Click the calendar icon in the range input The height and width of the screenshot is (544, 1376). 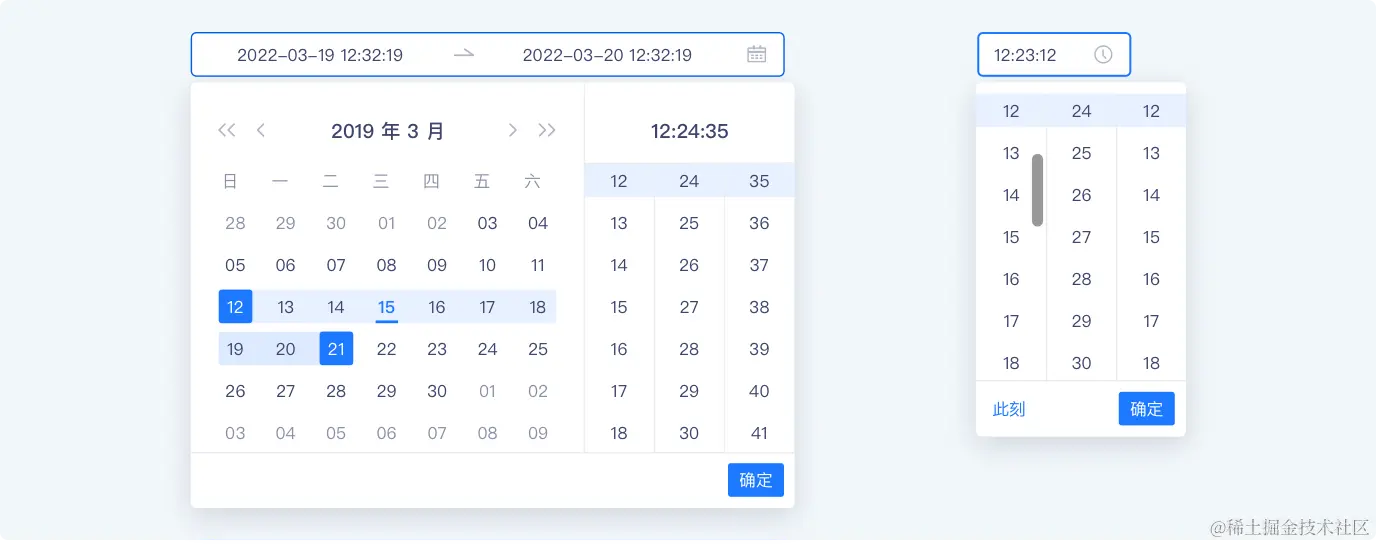[x=757, y=54]
